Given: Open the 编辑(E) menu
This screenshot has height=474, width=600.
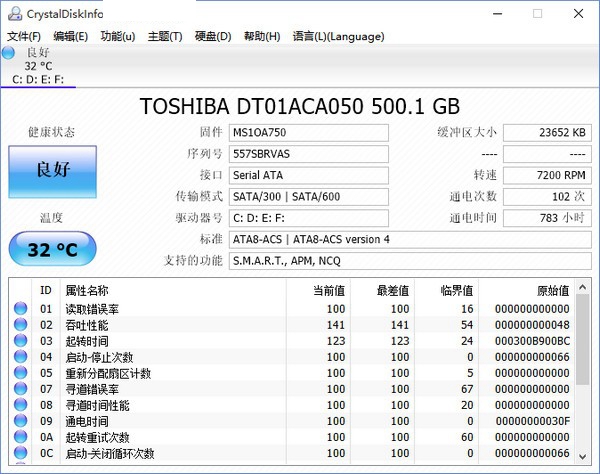Looking at the screenshot, I should [x=70, y=36].
